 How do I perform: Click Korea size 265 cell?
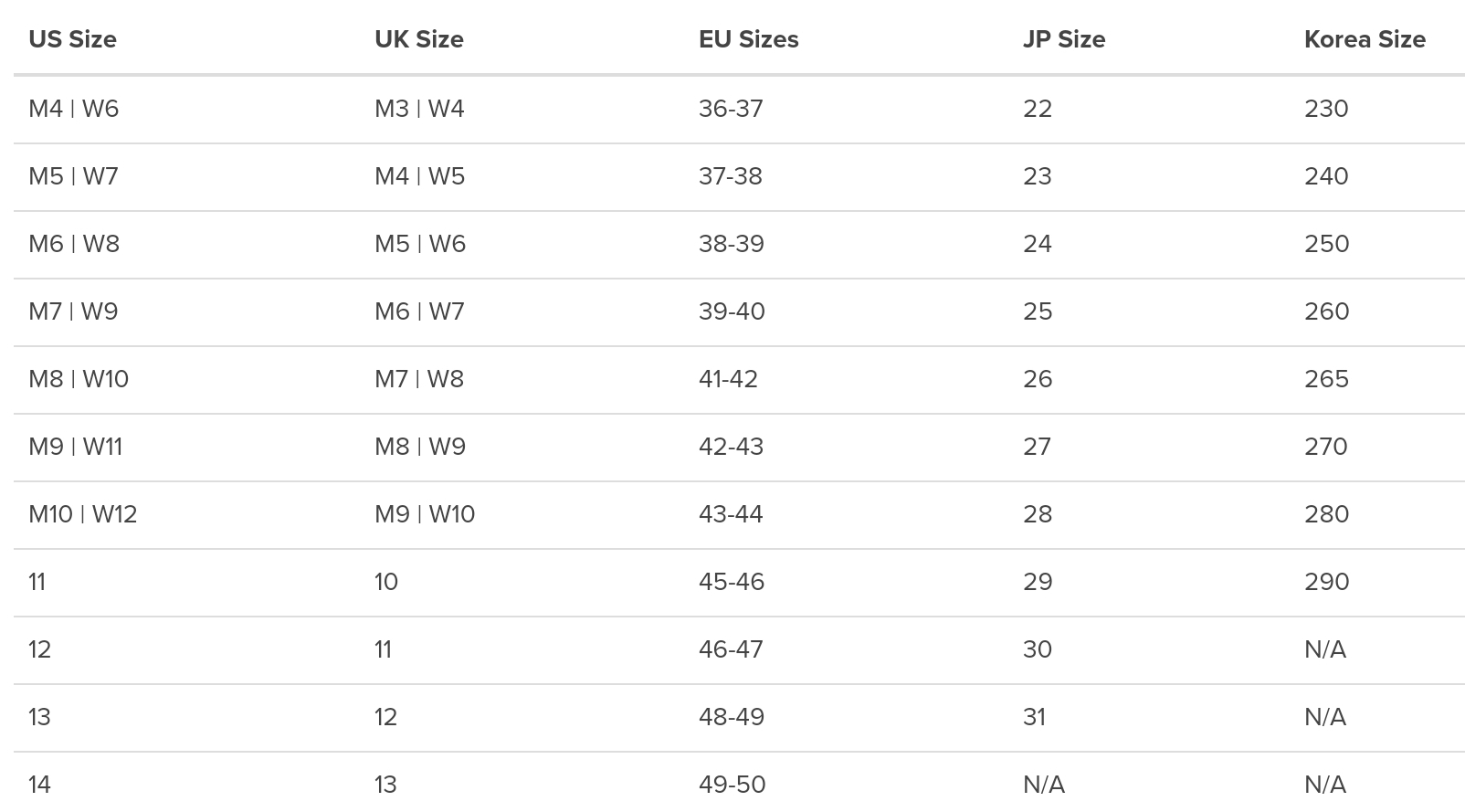(1327, 379)
